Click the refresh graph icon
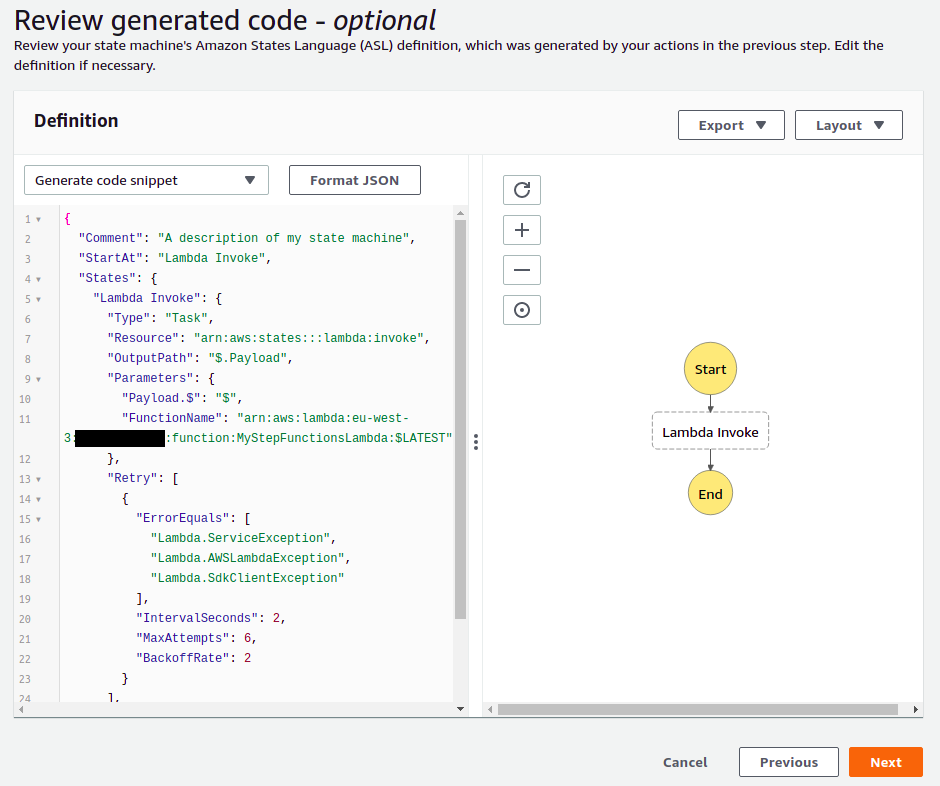Viewport: 940px width, 786px height. (x=521, y=190)
